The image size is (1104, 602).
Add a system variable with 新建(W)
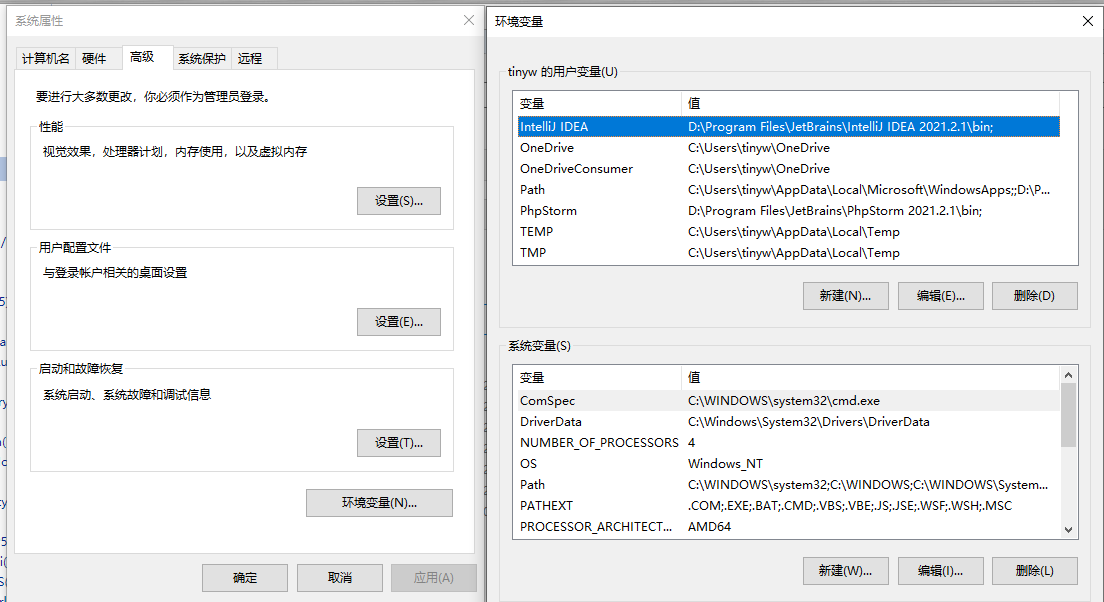845,570
